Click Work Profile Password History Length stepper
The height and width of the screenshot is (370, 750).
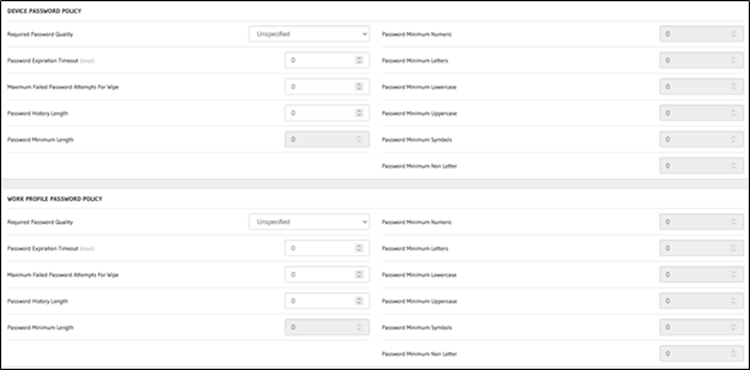click(359, 301)
